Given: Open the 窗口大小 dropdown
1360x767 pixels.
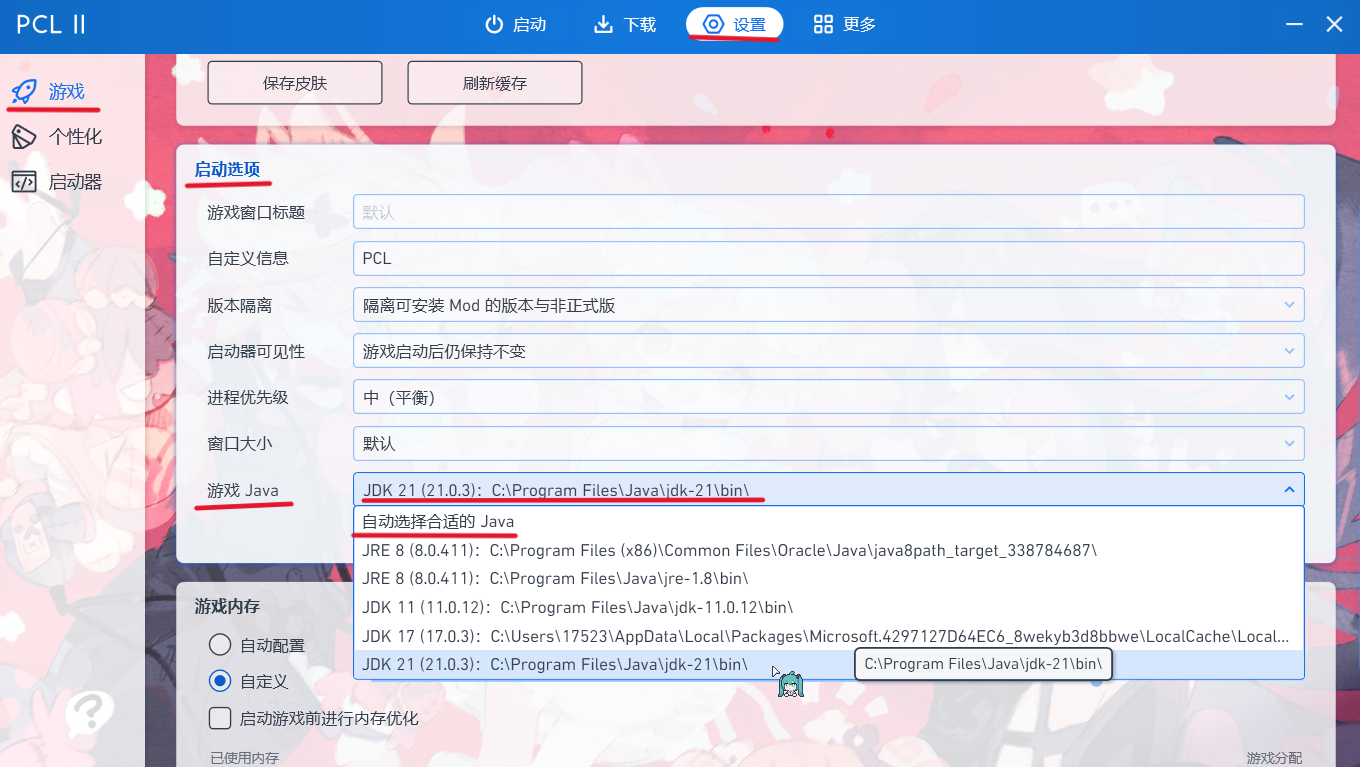Looking at the screenshot, I should (x=829, y=443).
